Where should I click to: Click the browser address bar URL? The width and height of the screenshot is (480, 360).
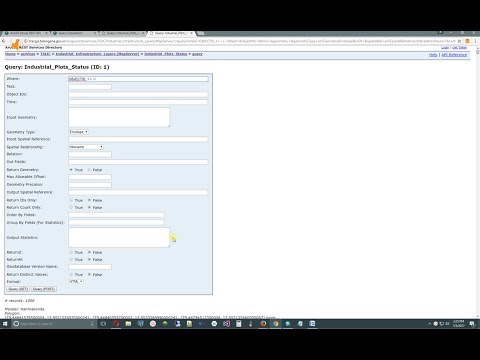click(x=242, y=41)
